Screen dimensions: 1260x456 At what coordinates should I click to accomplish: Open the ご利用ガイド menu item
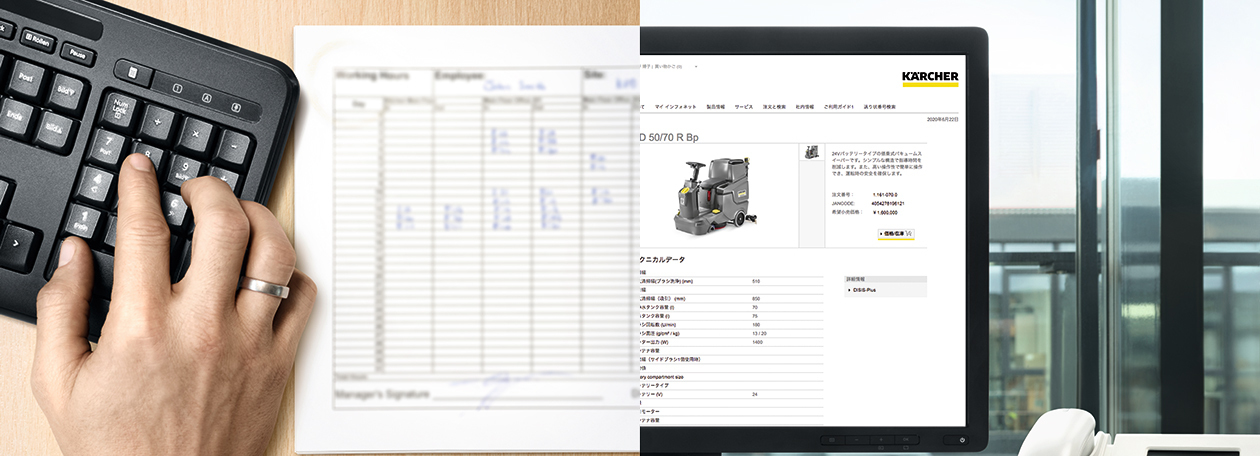tap(839, 106)
